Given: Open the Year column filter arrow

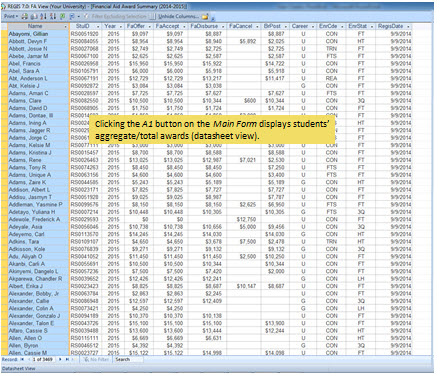Looking at the screenshot, I should 120,26.
